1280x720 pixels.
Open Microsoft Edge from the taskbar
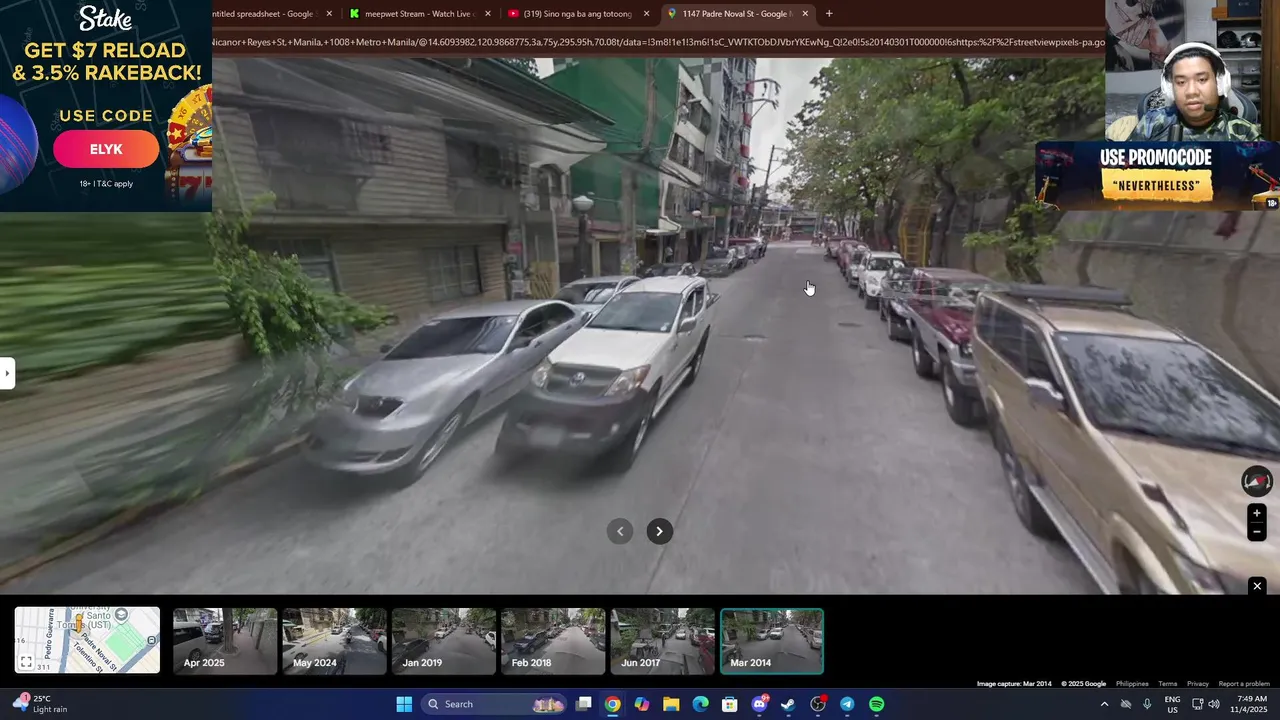click(x=701, y=704)
